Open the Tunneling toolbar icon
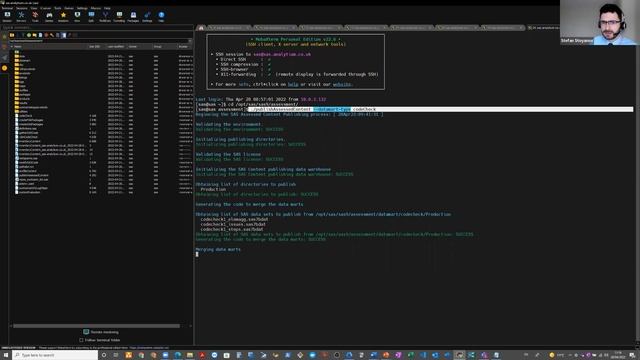 pos(119,16)
